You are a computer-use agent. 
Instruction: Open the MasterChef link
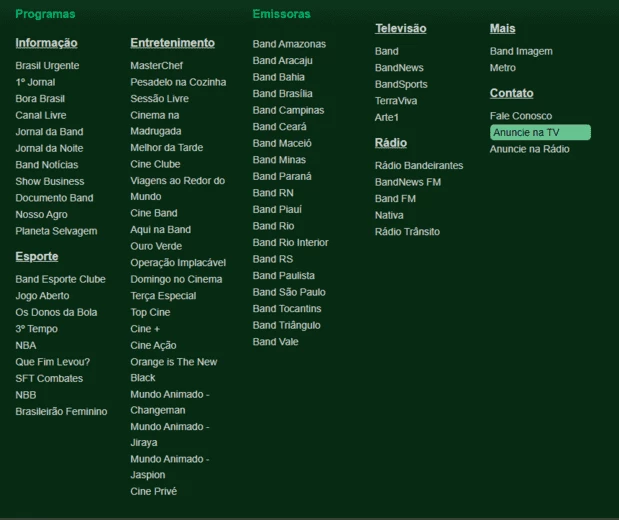157,66
